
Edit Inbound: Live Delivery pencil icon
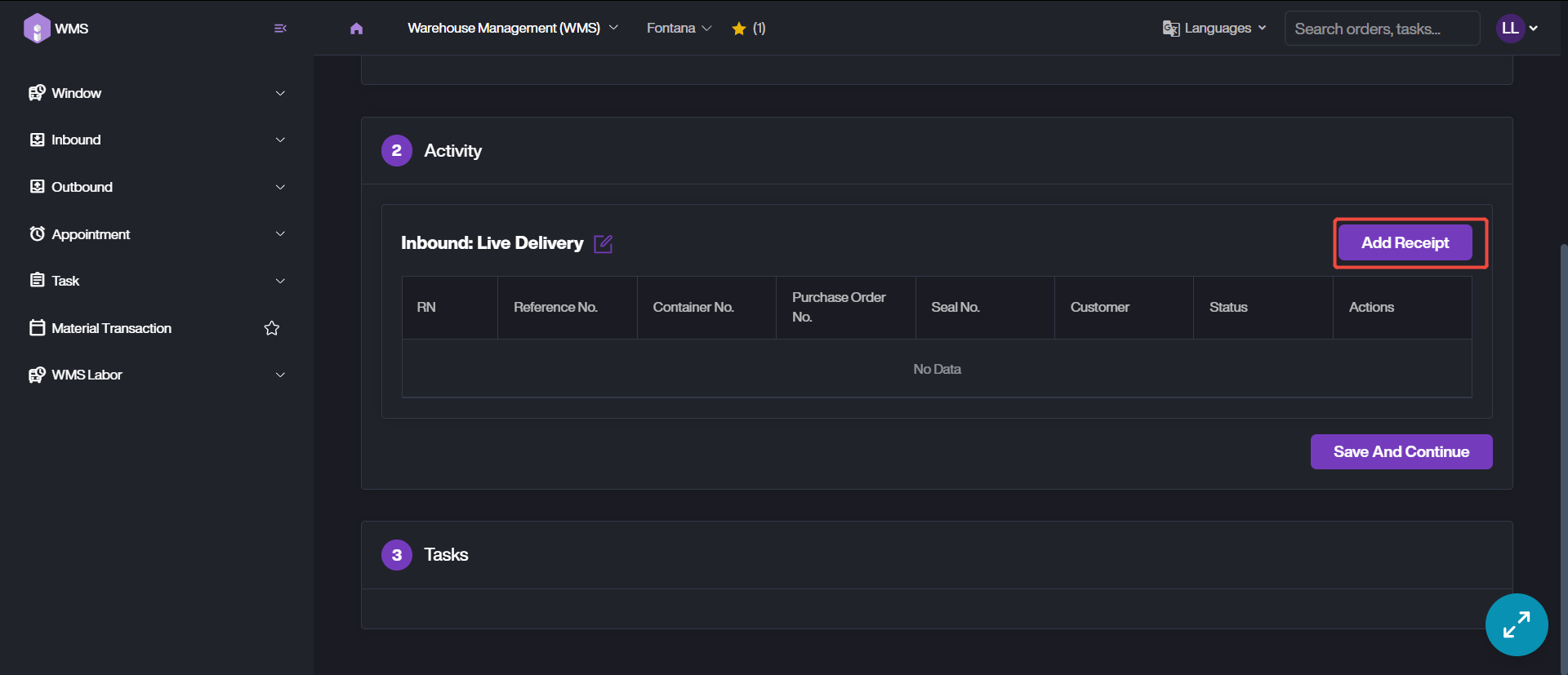tap(603, 244)
